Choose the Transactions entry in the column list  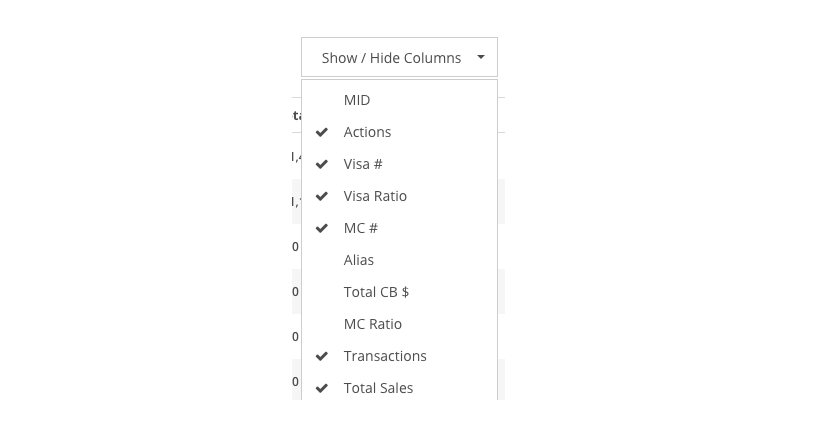pos(399,356)
